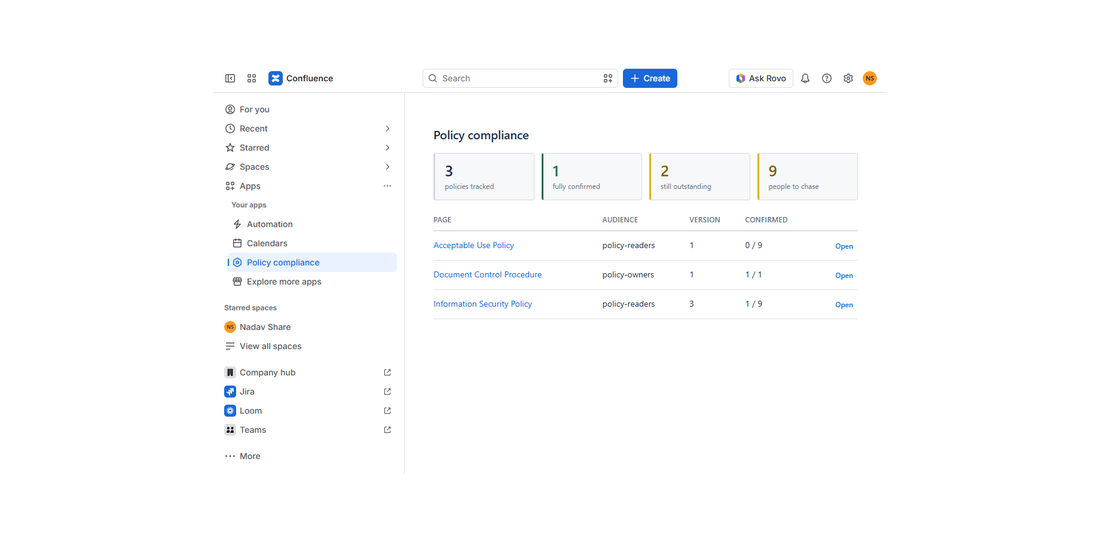This screenshot has width=1100, height=538.
Task: Click the Policy compliance hexagon icon
Action: click(237, 262)
